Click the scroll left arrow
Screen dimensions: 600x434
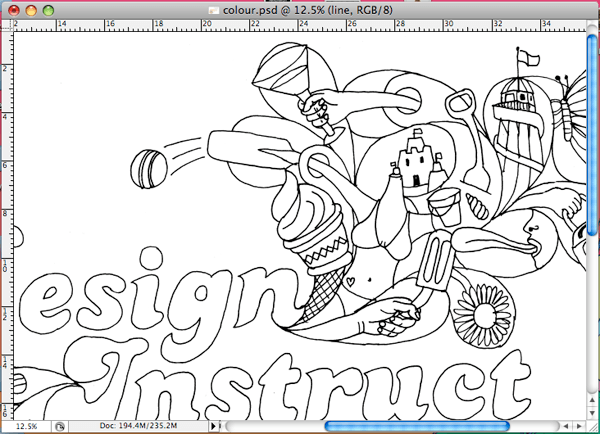point(565,426)
